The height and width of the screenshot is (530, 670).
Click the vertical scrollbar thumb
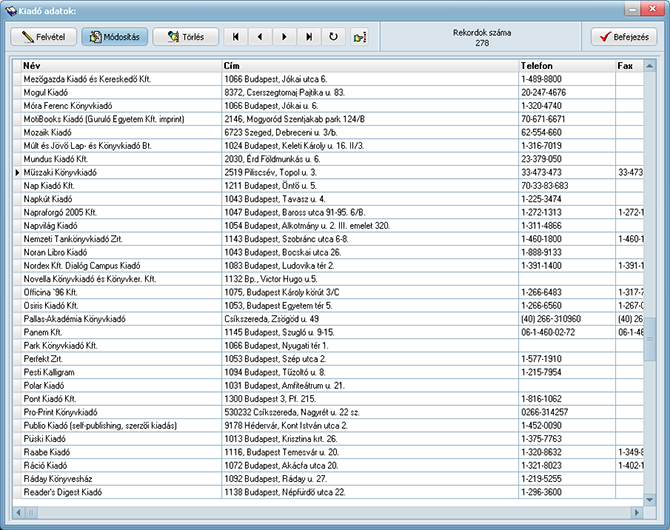pos(649,339)
